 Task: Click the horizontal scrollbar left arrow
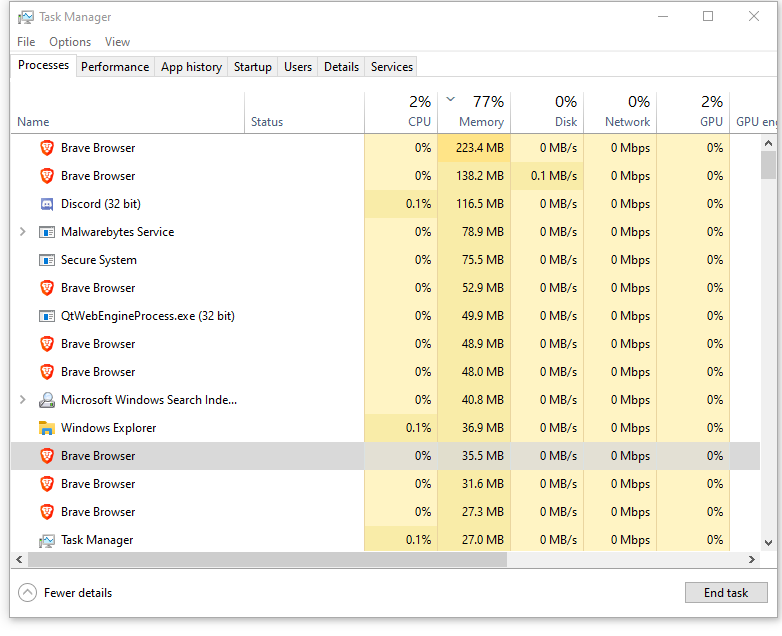click(19, 560)
